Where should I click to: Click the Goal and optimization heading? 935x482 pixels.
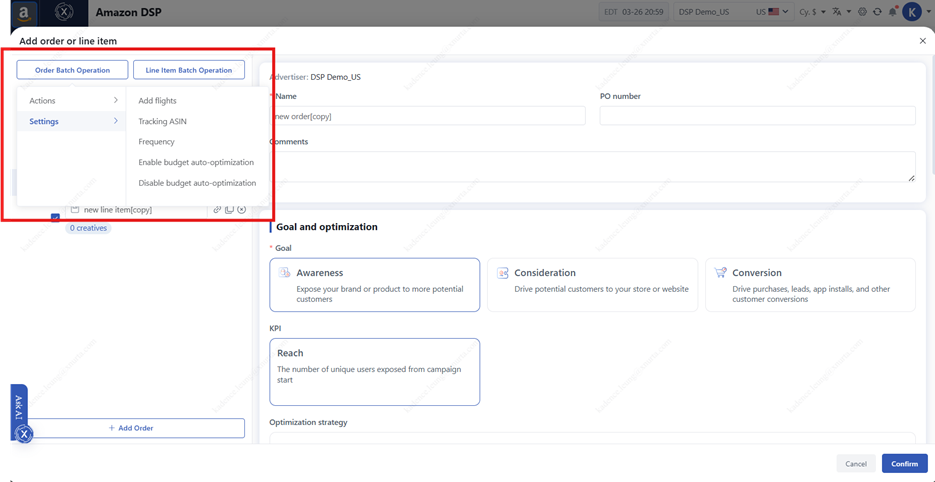coord(326,227)
